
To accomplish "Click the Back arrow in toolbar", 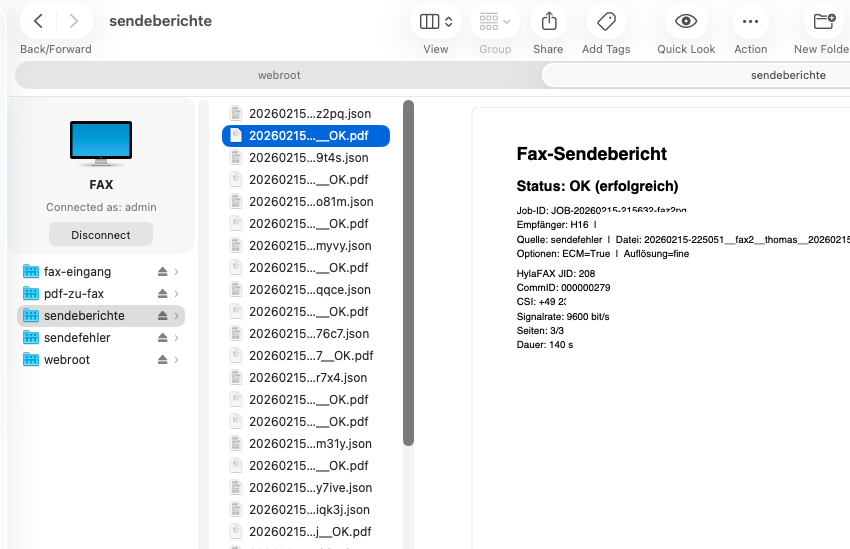I will (38, 21).
